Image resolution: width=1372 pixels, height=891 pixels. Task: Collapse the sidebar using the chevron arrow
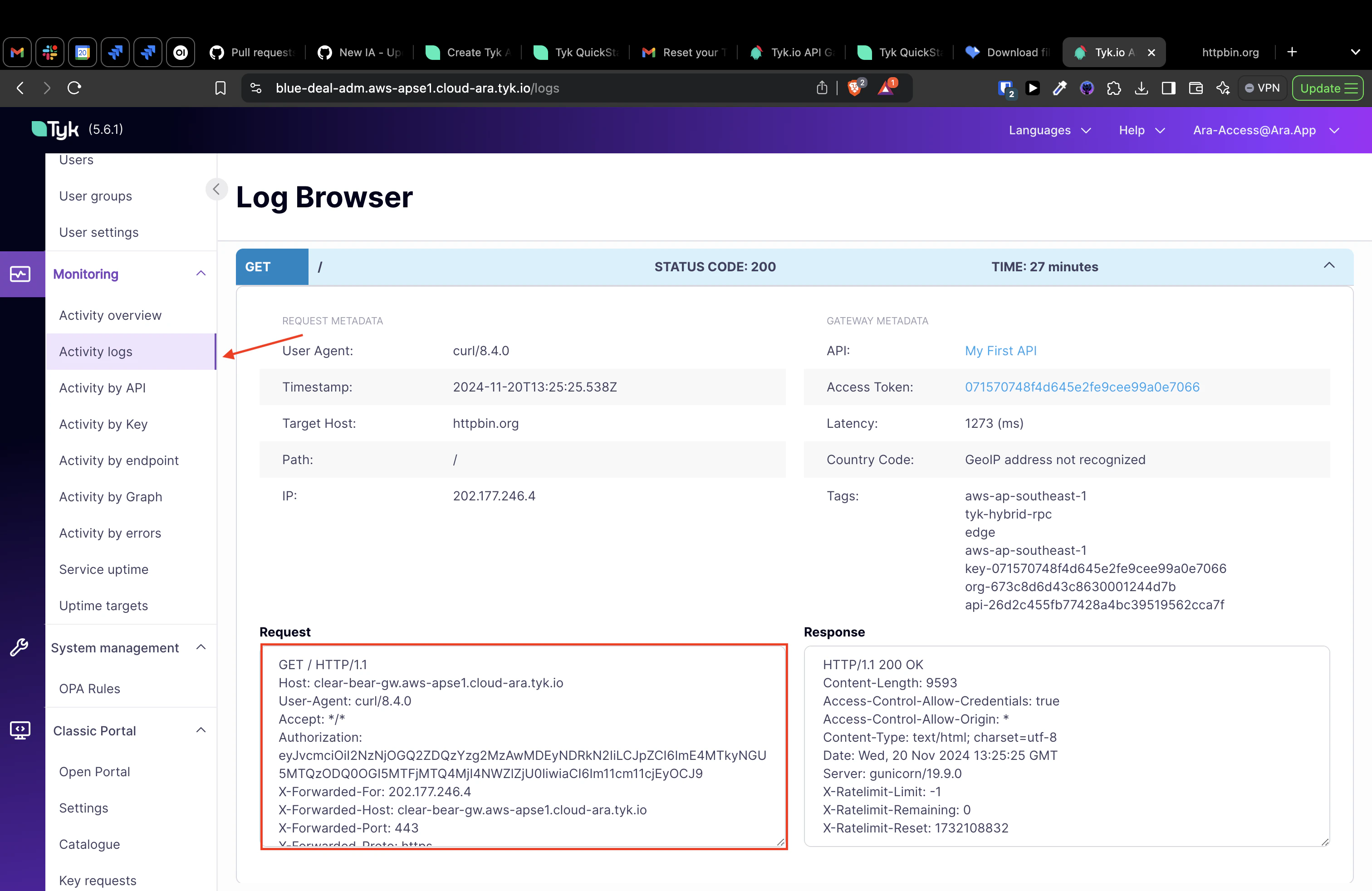(x=216, y=188)
